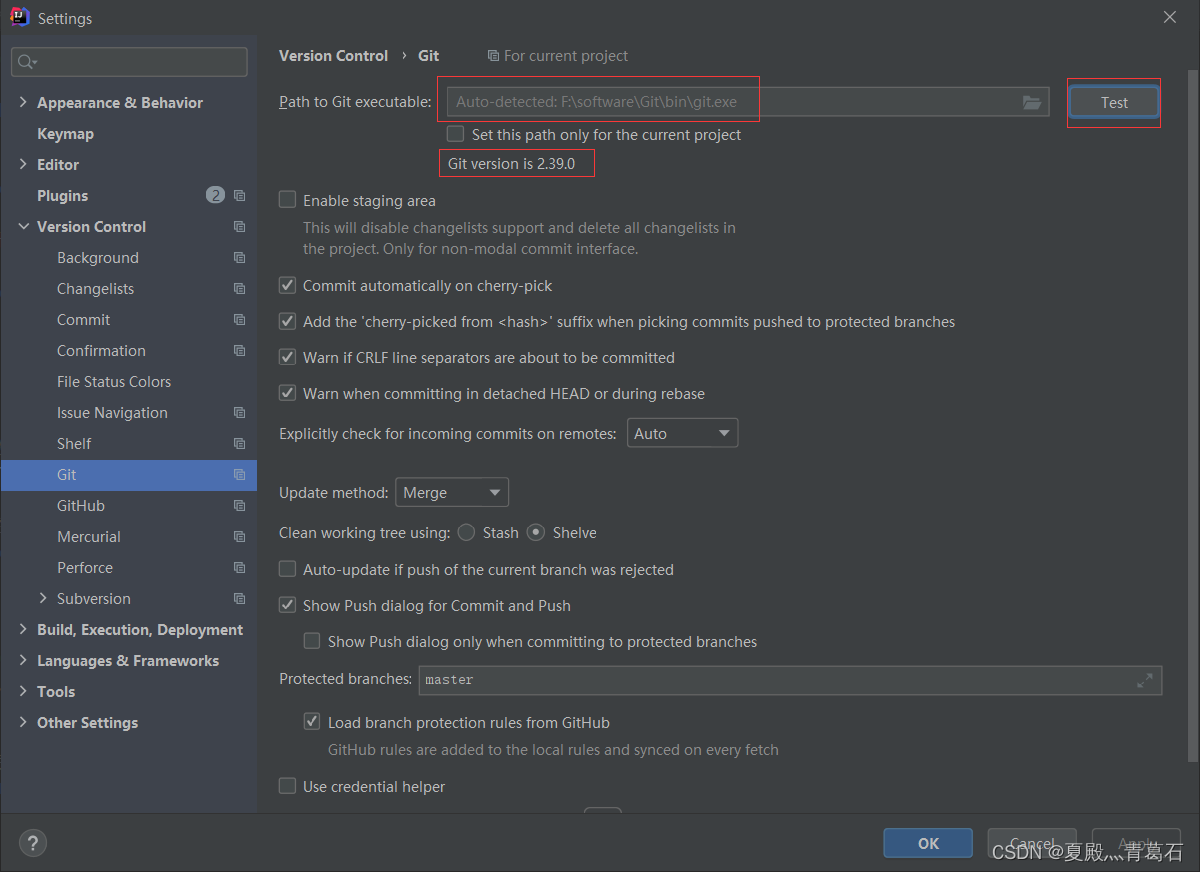Click project-level icon next to Plugins
This screenshot has width=1200, height=872.
coord(239,196)
